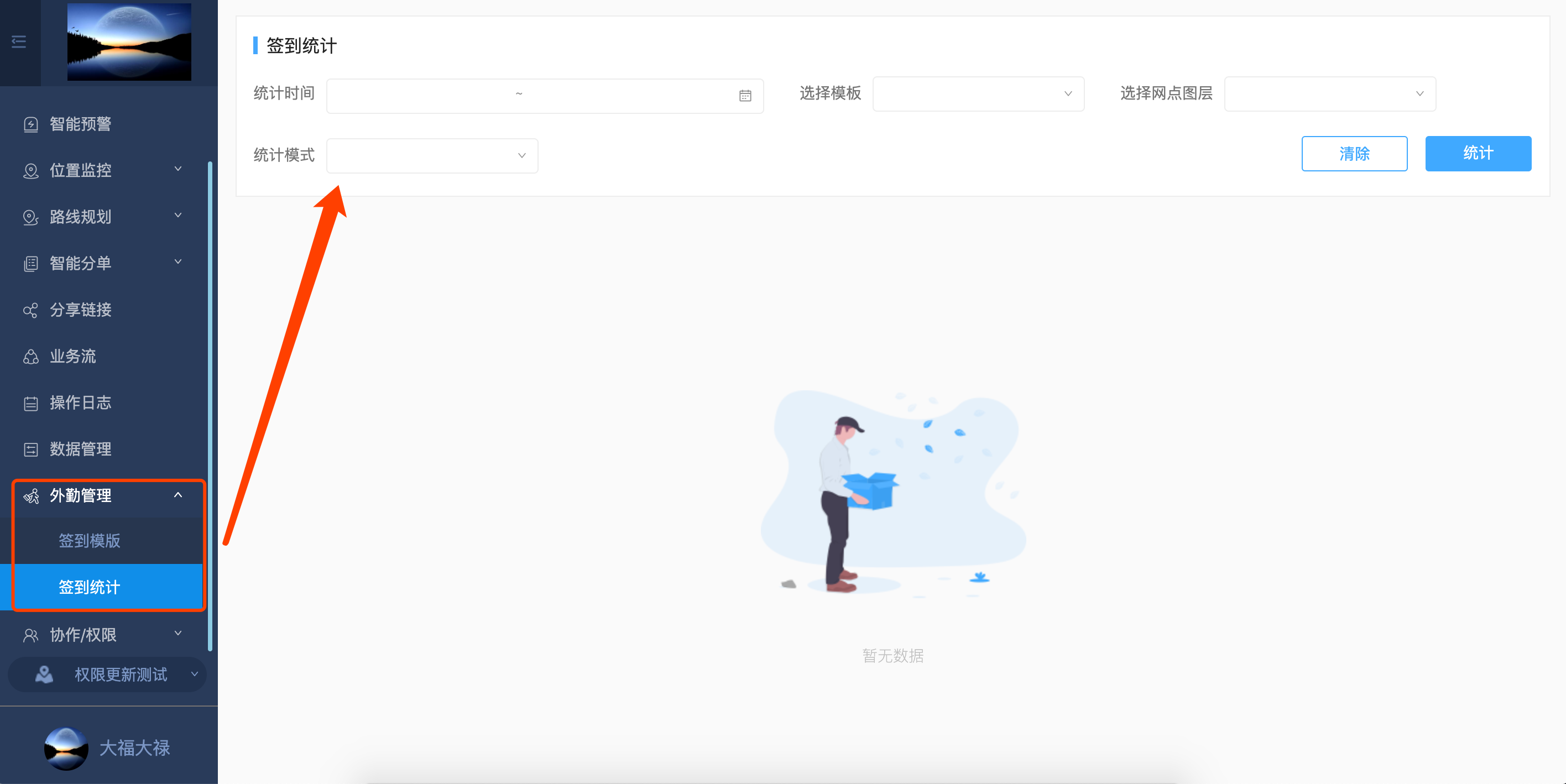This screenshot has height=784, width=1566.
Task: Collapse the 外勤管理 submenu chevron
Action: 178,495
